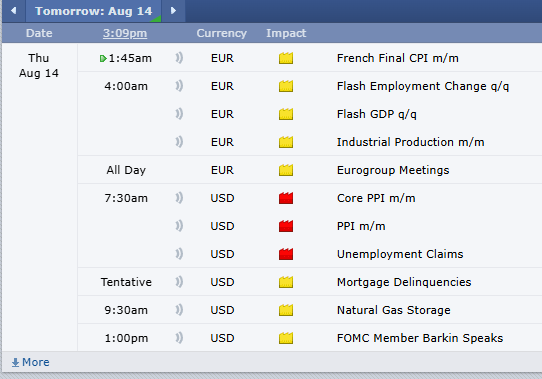Click yellow impact icon for Industrial Production m/m
542x379 pixels.
pyautogui.click(x=286, y=142)
